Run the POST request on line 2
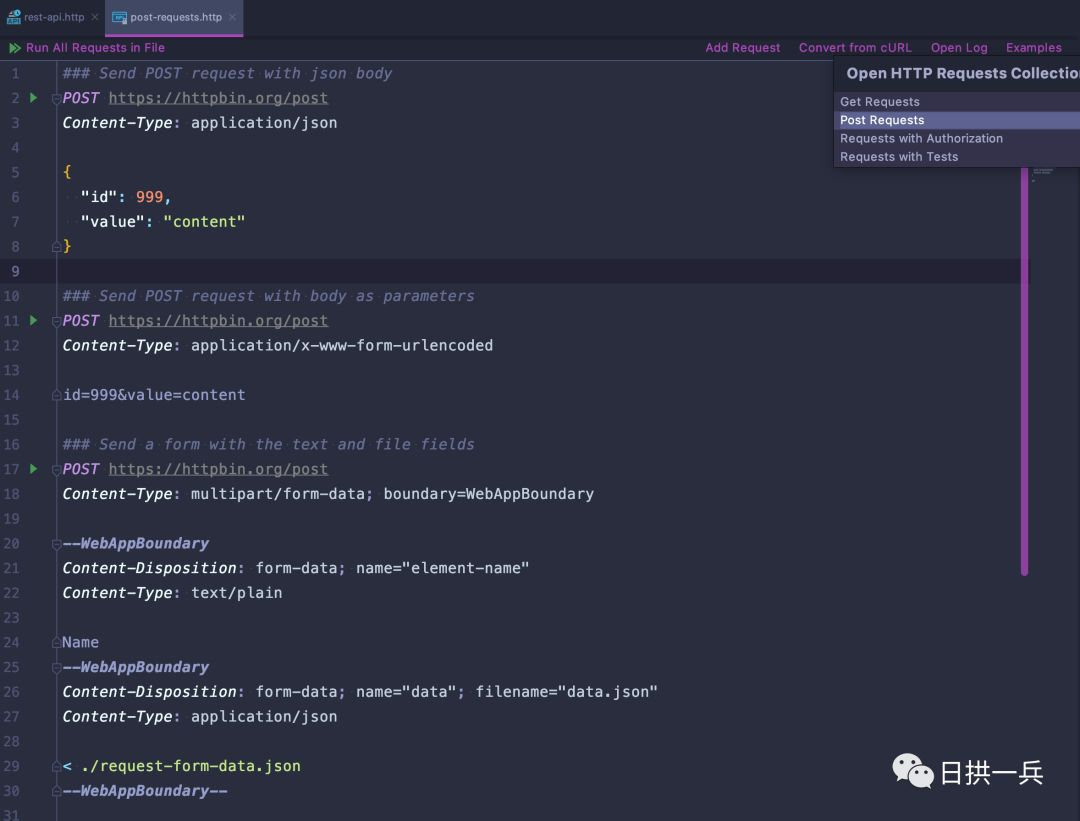Screen dimensions: 1080x821 point(33,98)
